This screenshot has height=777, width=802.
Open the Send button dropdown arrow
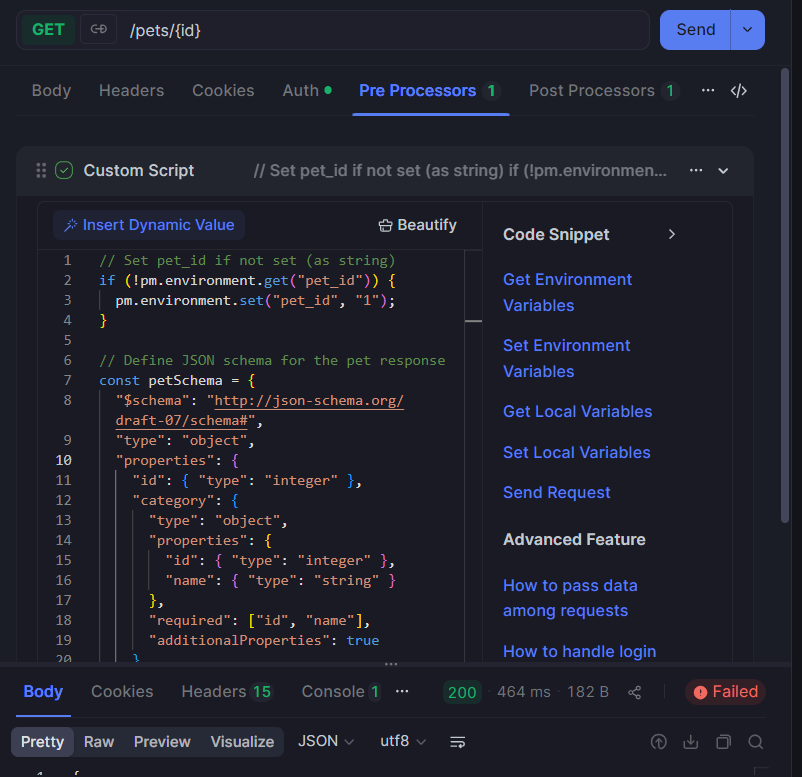tap(747, 29)
